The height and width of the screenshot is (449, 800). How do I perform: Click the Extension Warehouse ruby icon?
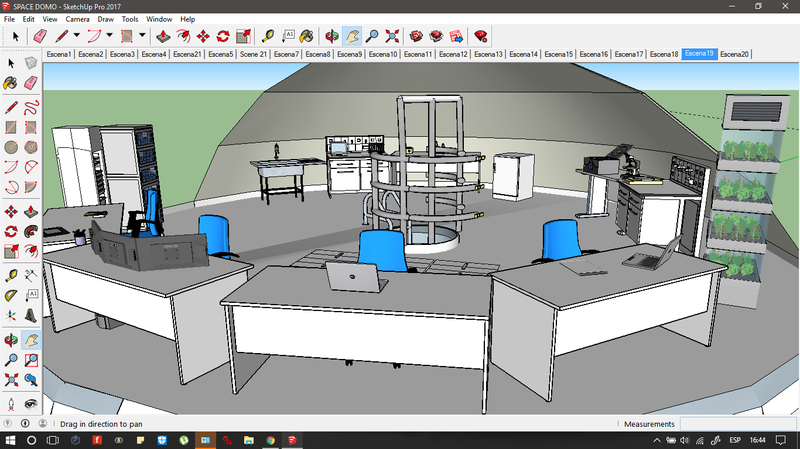[481, 35]
